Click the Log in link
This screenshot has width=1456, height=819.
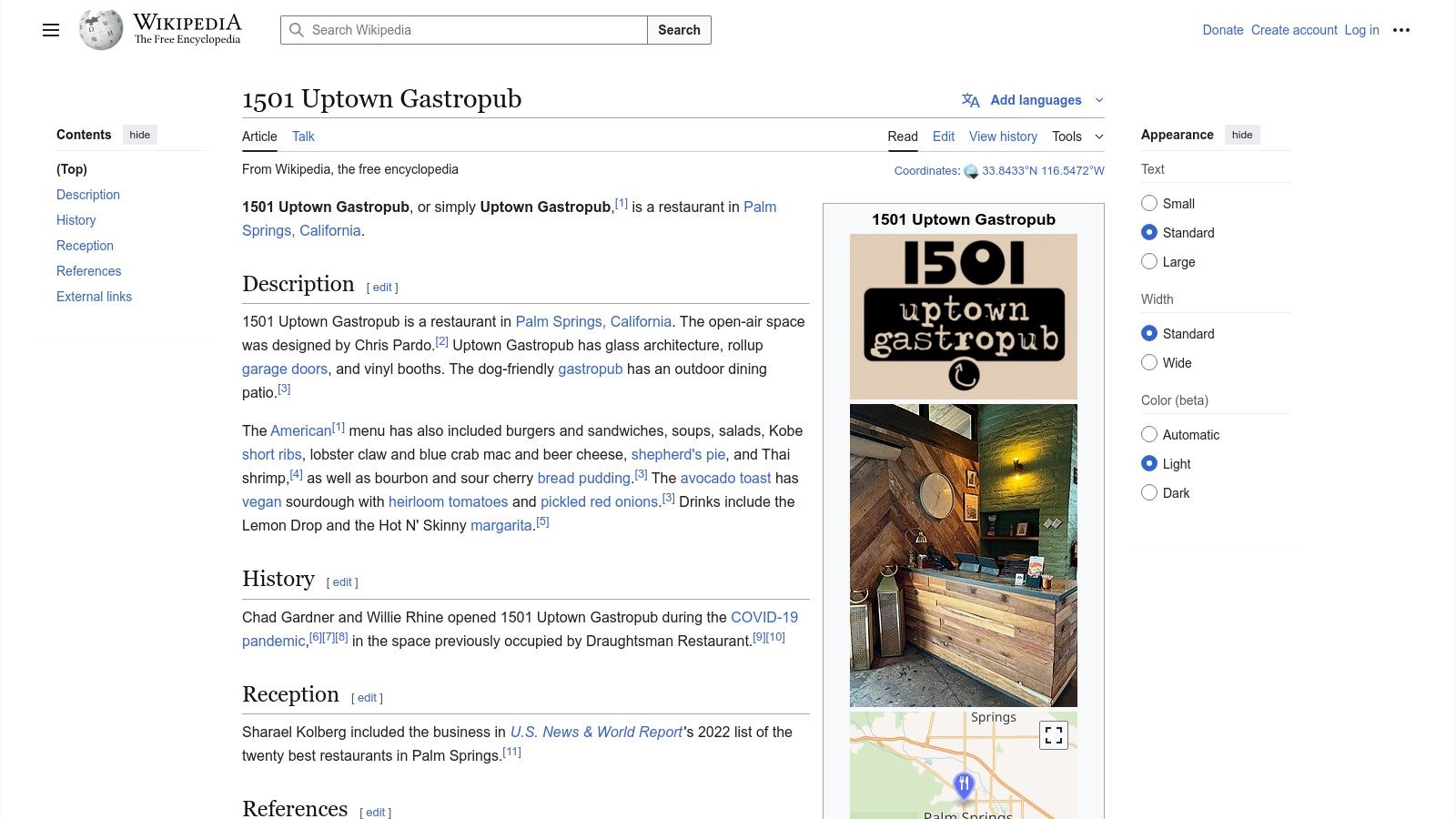tap(1361, 30)
